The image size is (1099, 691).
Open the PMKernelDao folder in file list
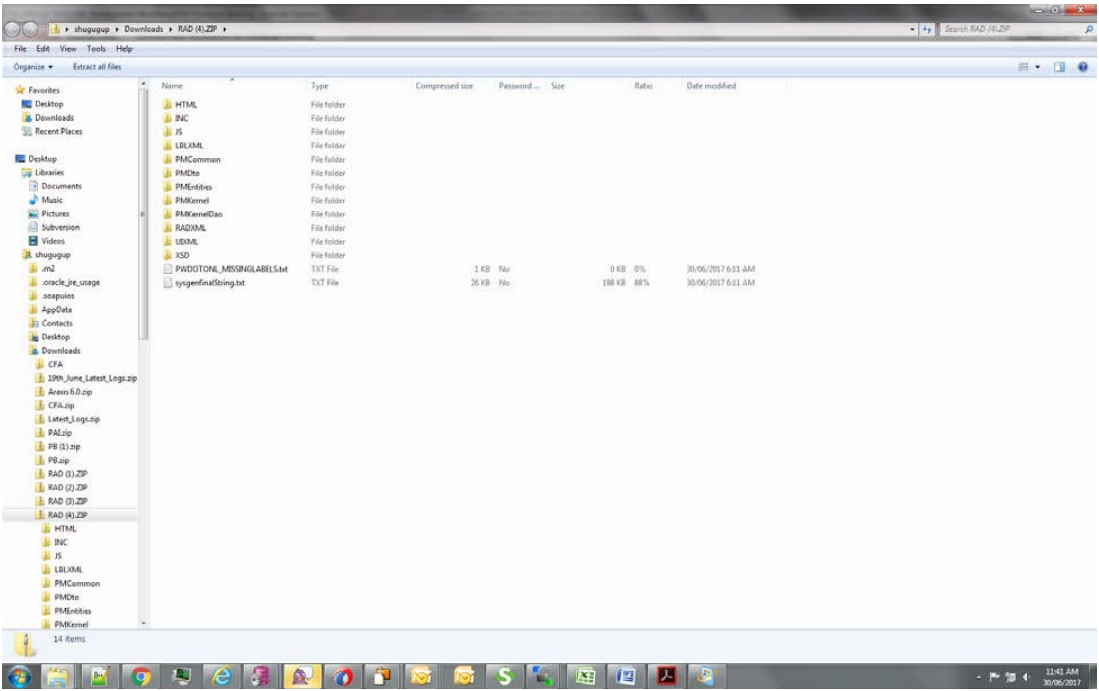[x=198, y=214]
